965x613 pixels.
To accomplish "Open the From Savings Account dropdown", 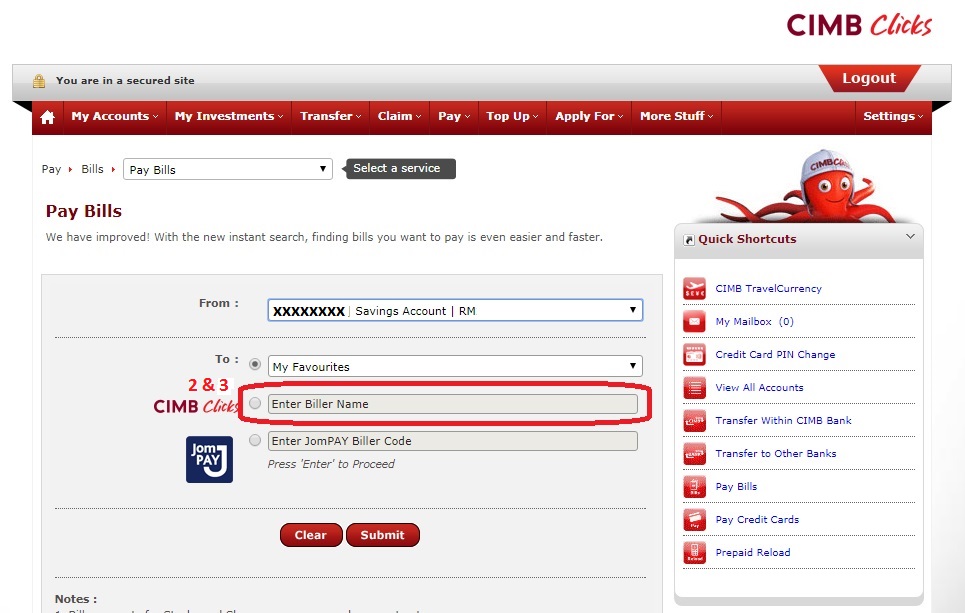I will coord(455,310).
